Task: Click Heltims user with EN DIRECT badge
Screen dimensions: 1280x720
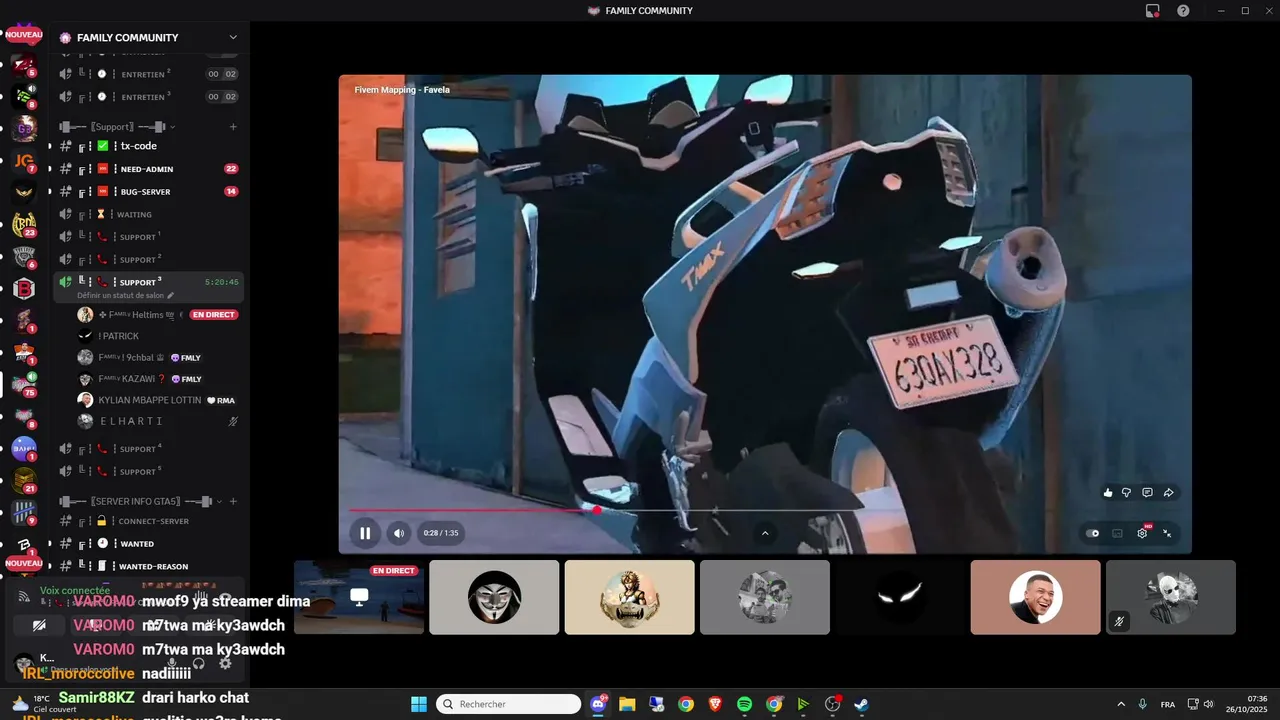Action: click(x=158, y=315)
